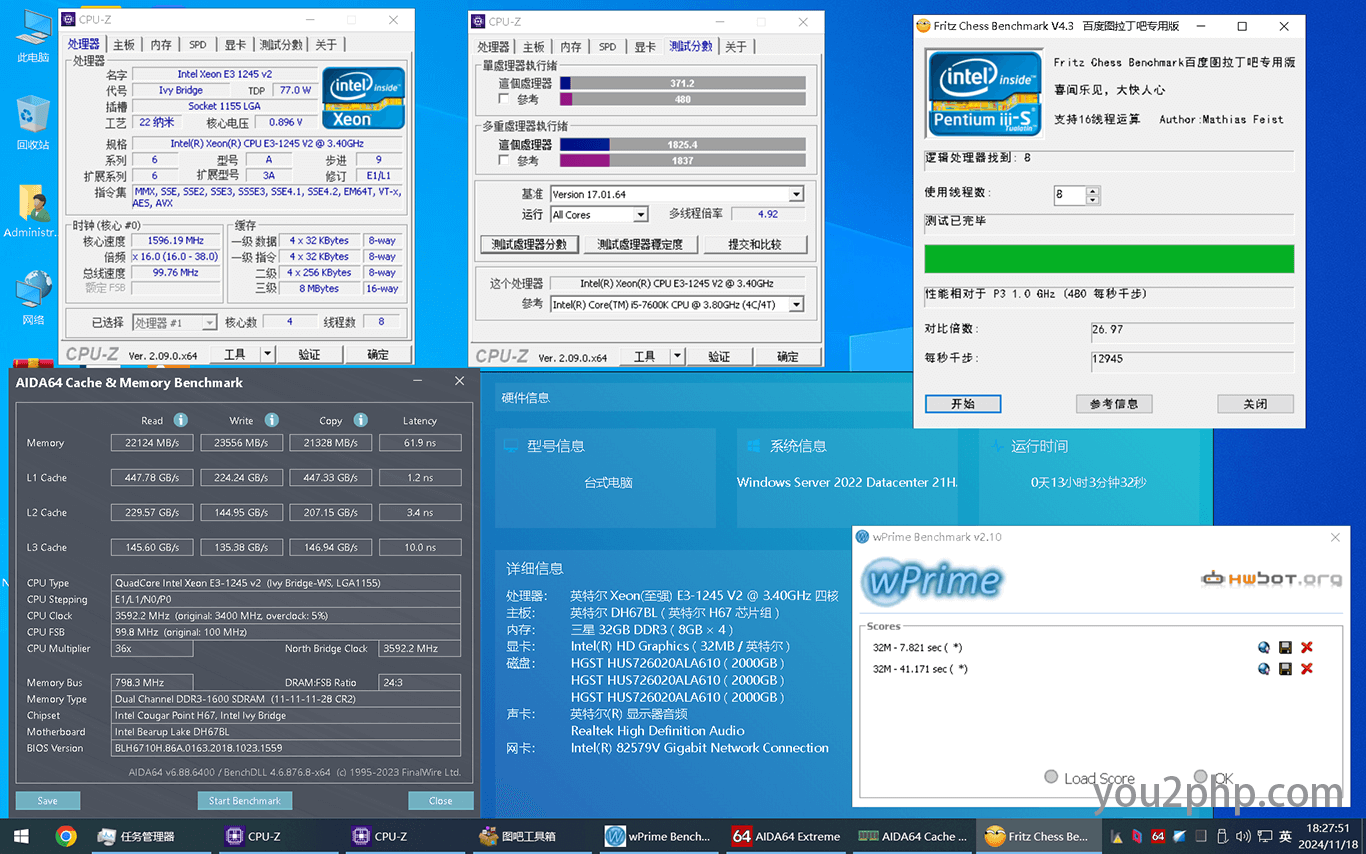Click the 英 input method indicator
The image size is (1366, 854).
[1285, 836]
